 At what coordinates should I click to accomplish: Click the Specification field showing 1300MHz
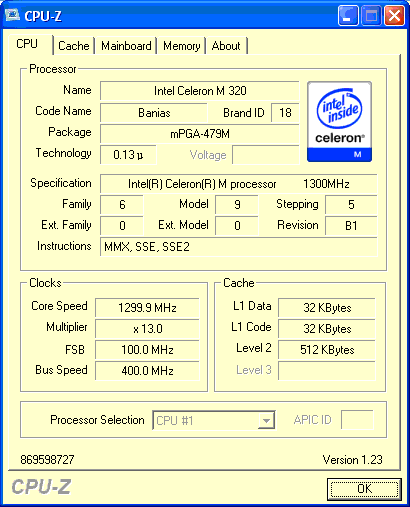pyautogui.click(x=239, y=184)
